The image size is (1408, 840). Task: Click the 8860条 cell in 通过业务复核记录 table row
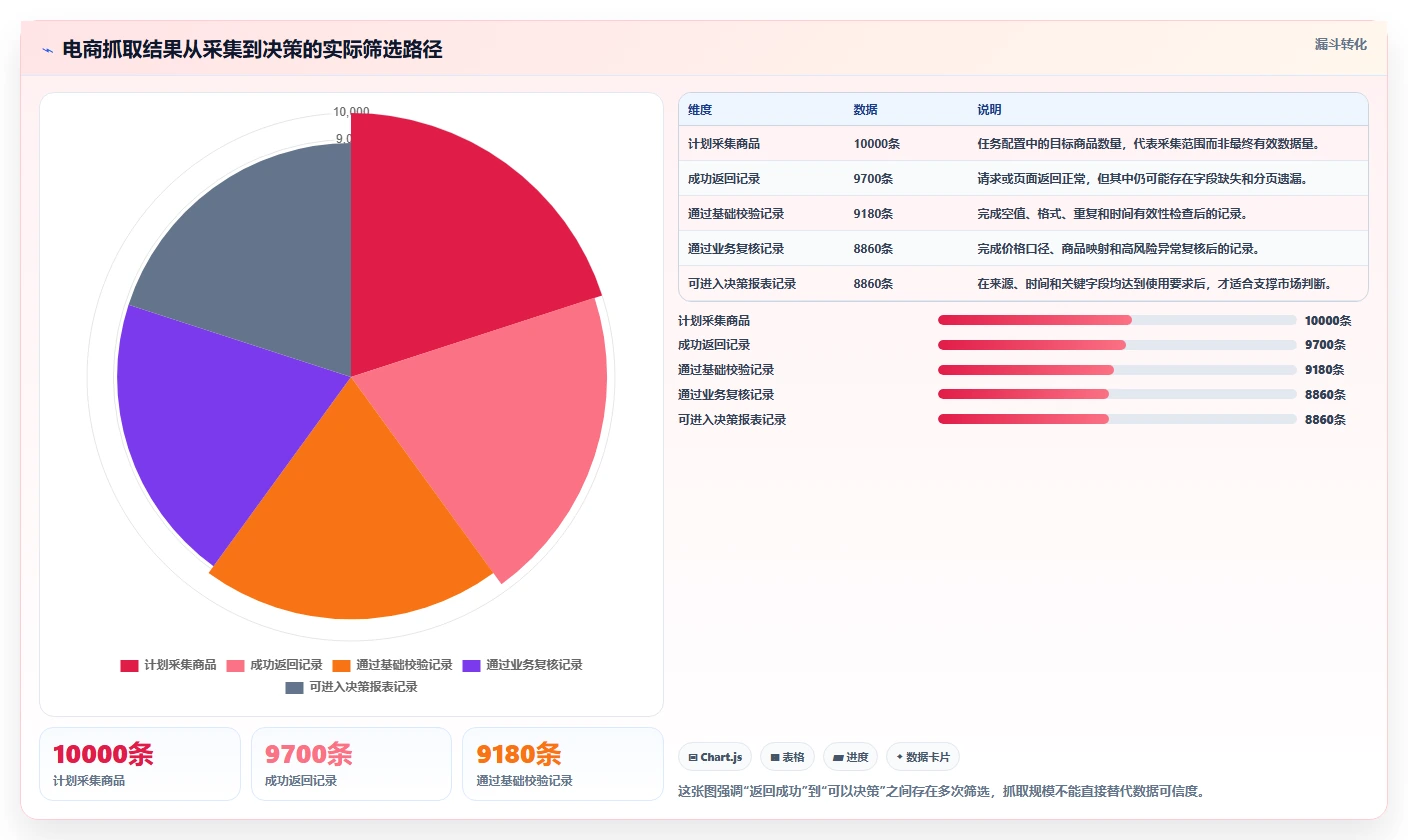874,249
